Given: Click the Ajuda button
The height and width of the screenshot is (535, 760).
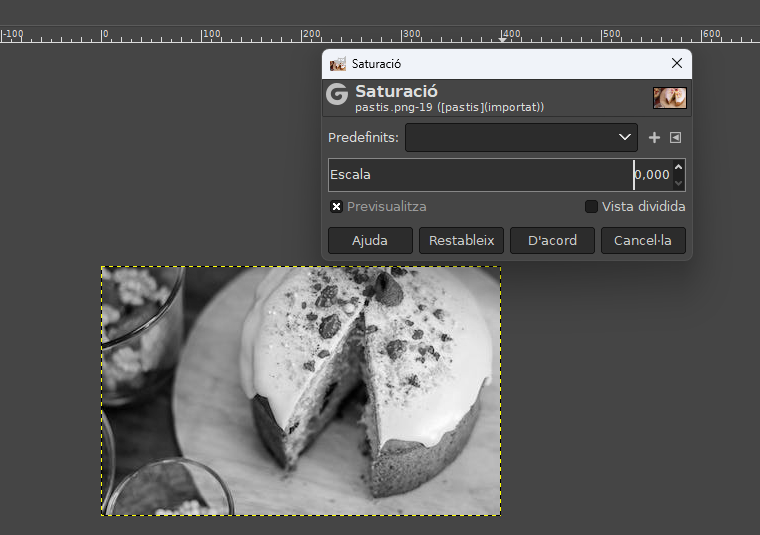Looking at the screenshot, I should tap(370, 240).
